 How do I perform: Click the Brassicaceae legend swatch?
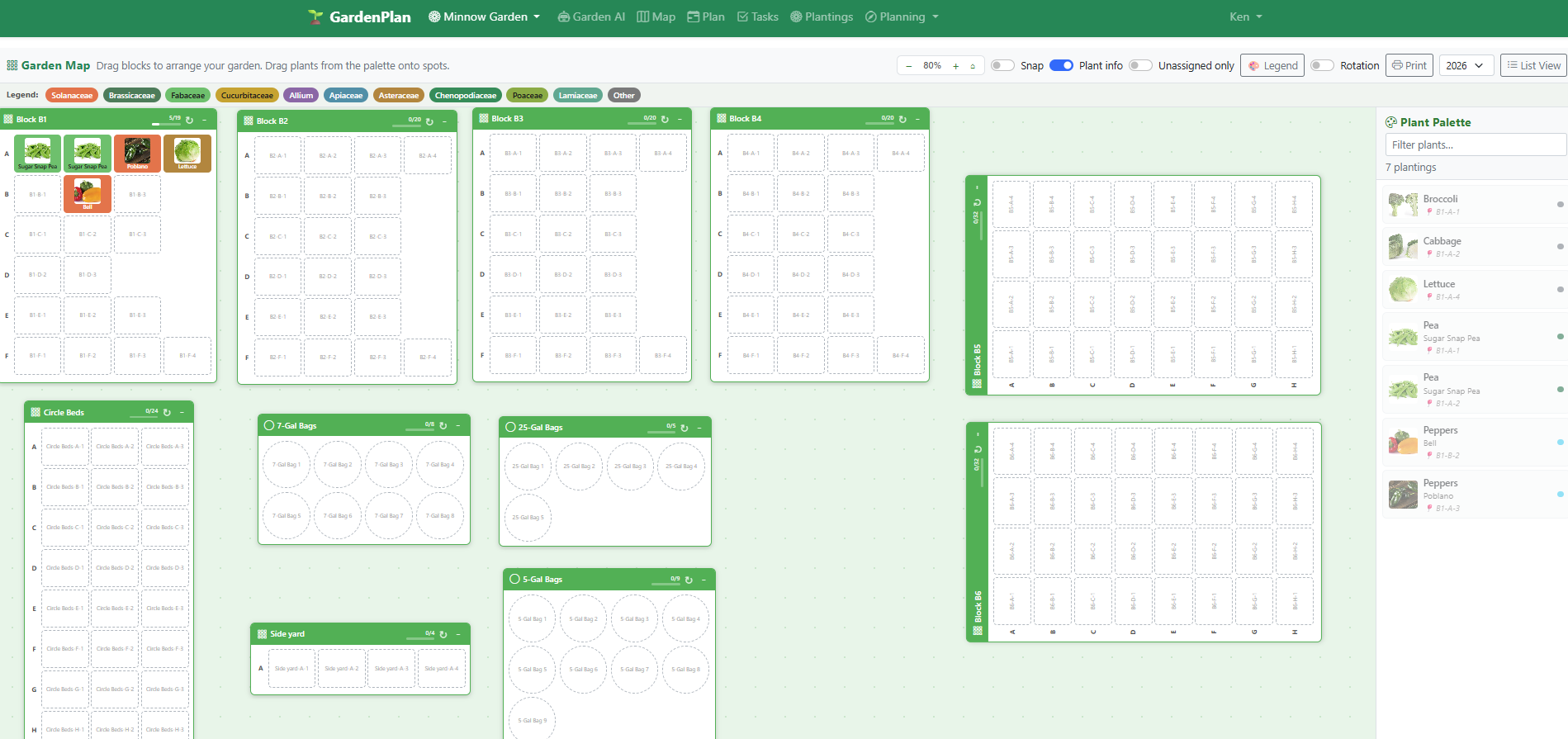pyautogui.click(x=132, y=95)
